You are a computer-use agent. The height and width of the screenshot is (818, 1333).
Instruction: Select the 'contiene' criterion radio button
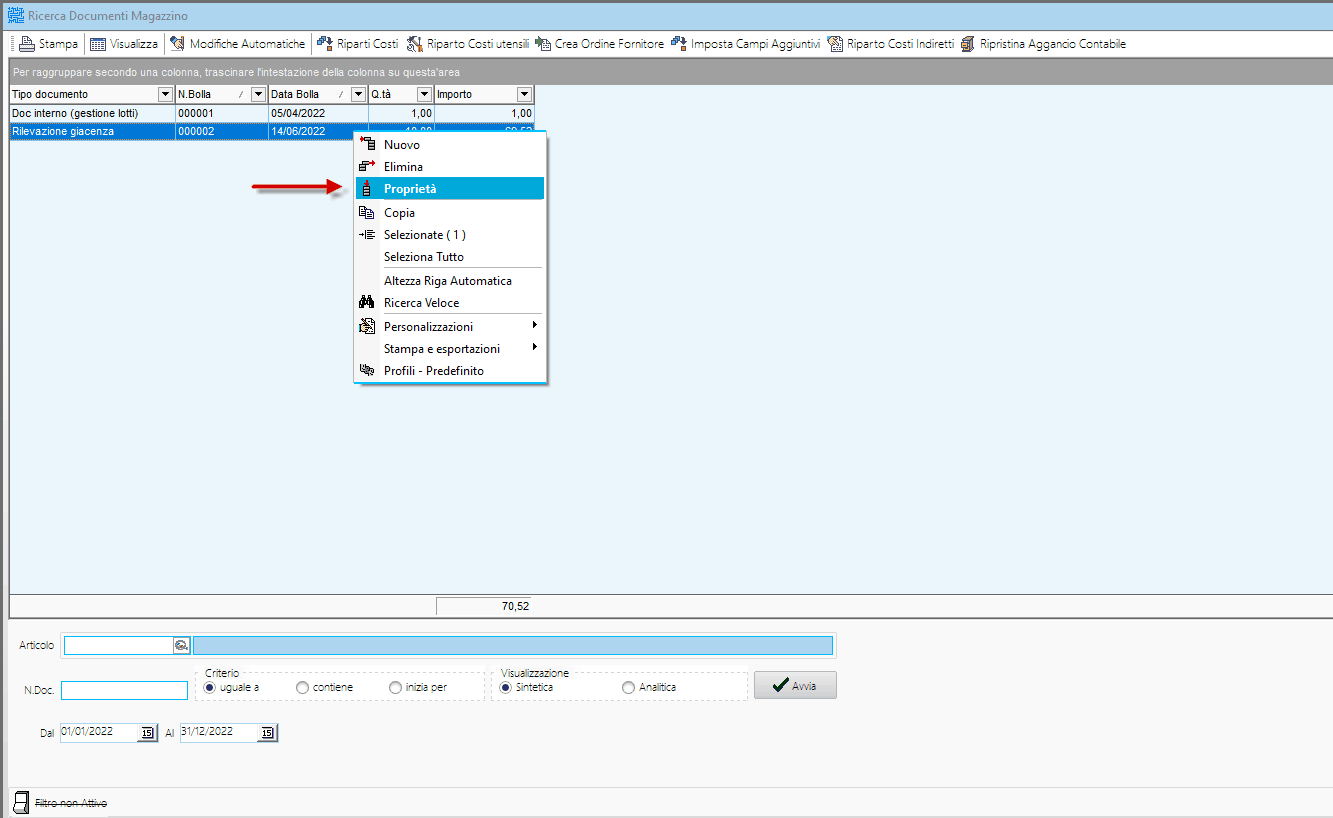pos(302,688)
